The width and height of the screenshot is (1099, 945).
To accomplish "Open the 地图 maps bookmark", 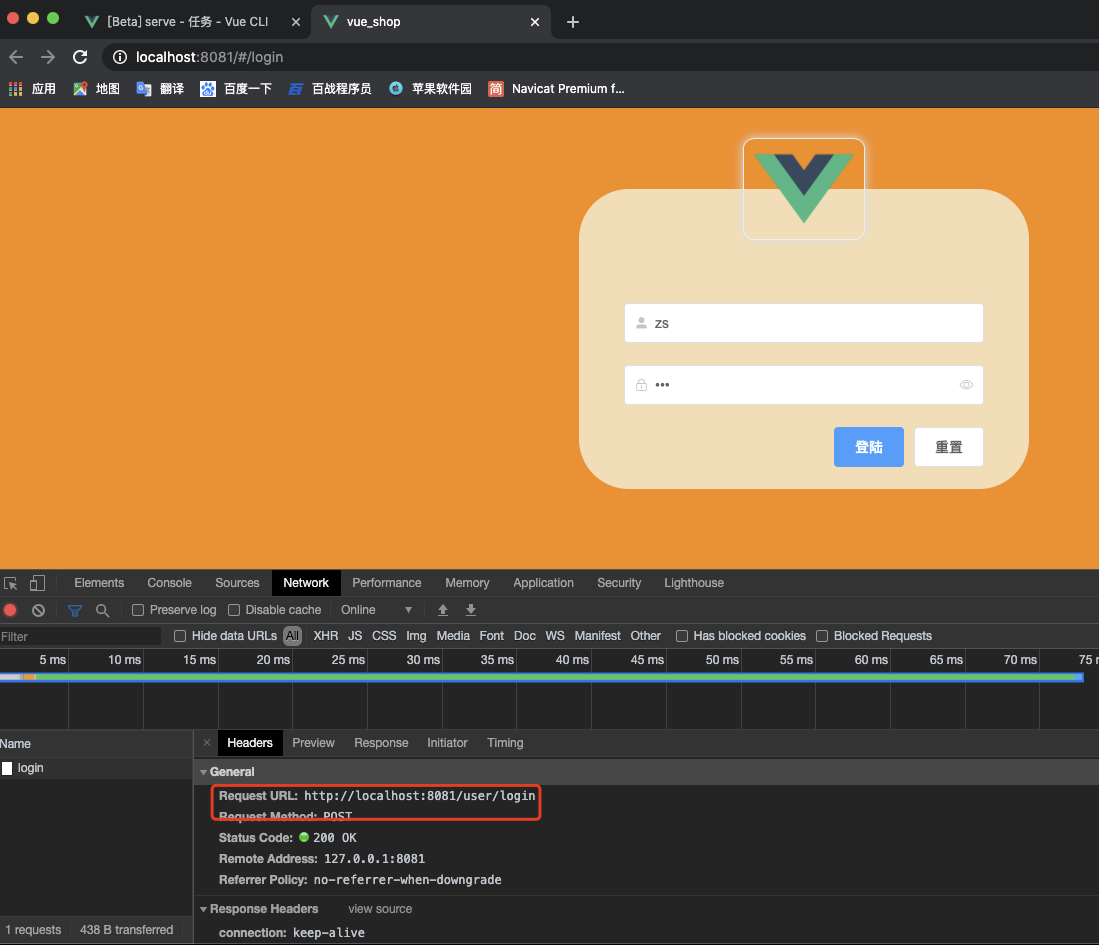I will [x=97, y=89].
